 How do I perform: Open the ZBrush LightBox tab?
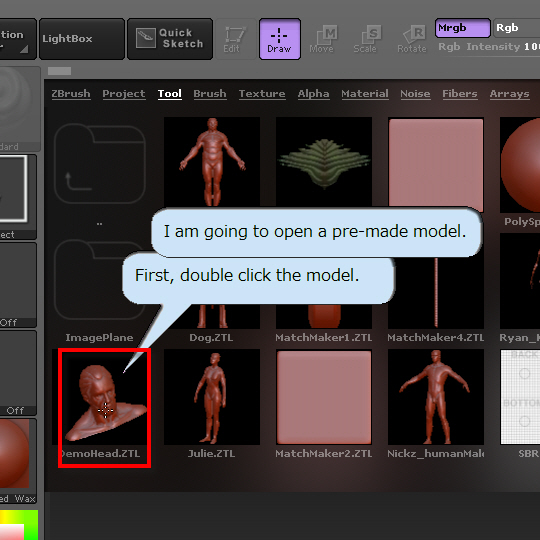click(x=71, y=94)
